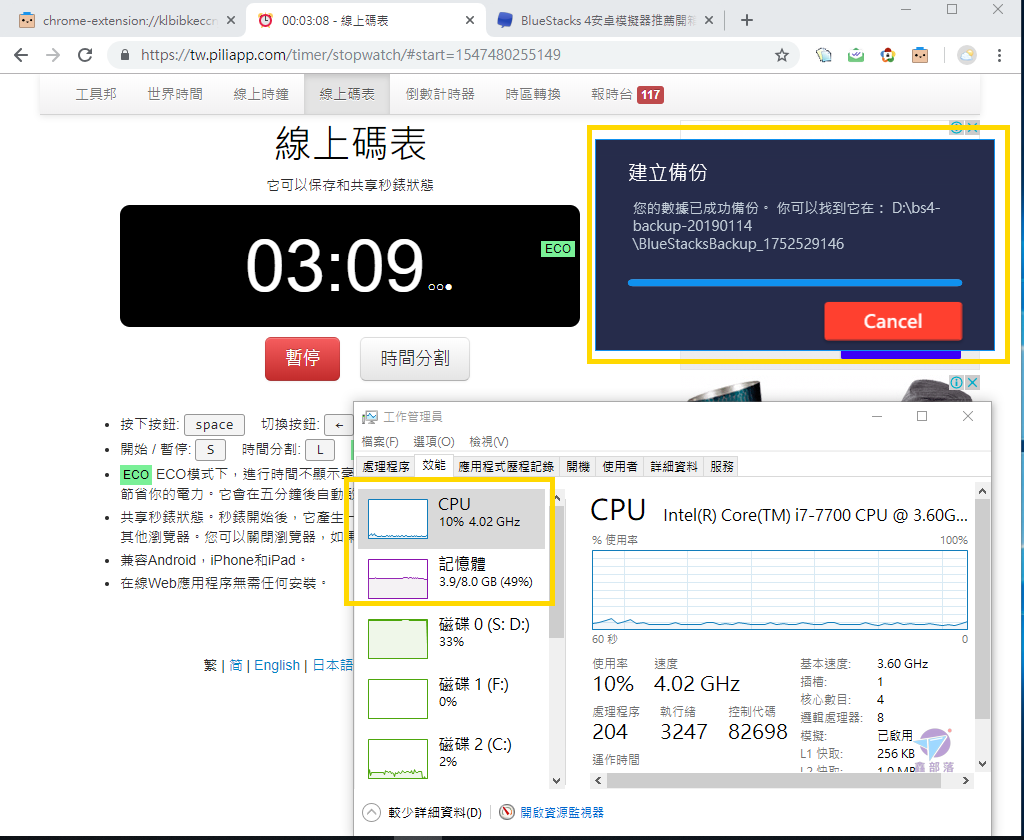Close the ad with the X icon near mug

coord(972,382)
